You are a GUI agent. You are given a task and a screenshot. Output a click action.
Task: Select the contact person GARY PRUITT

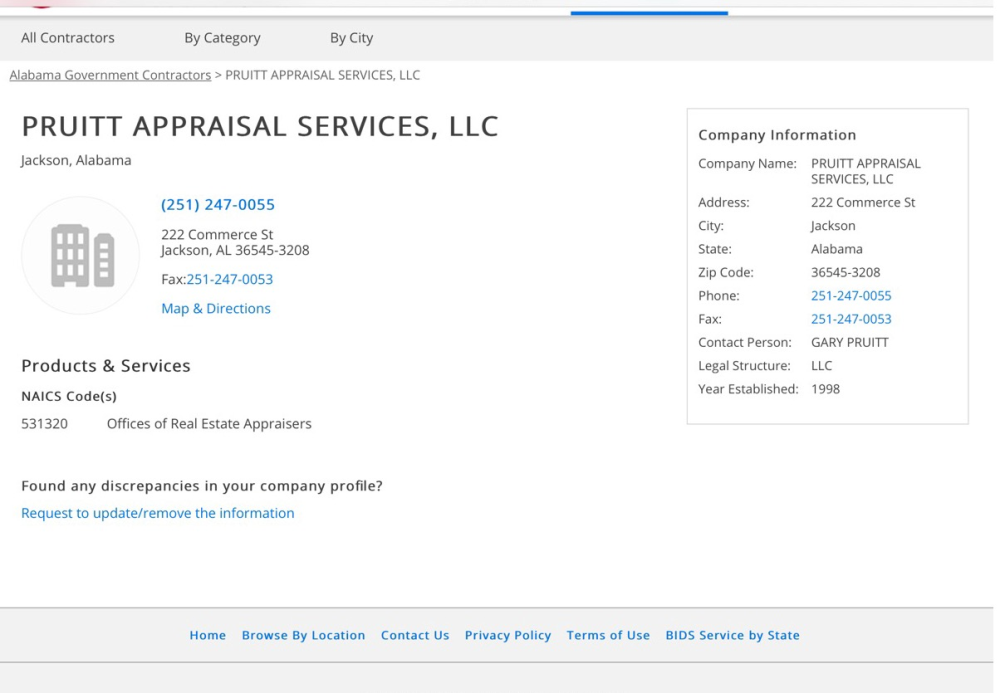pos(849,342)
